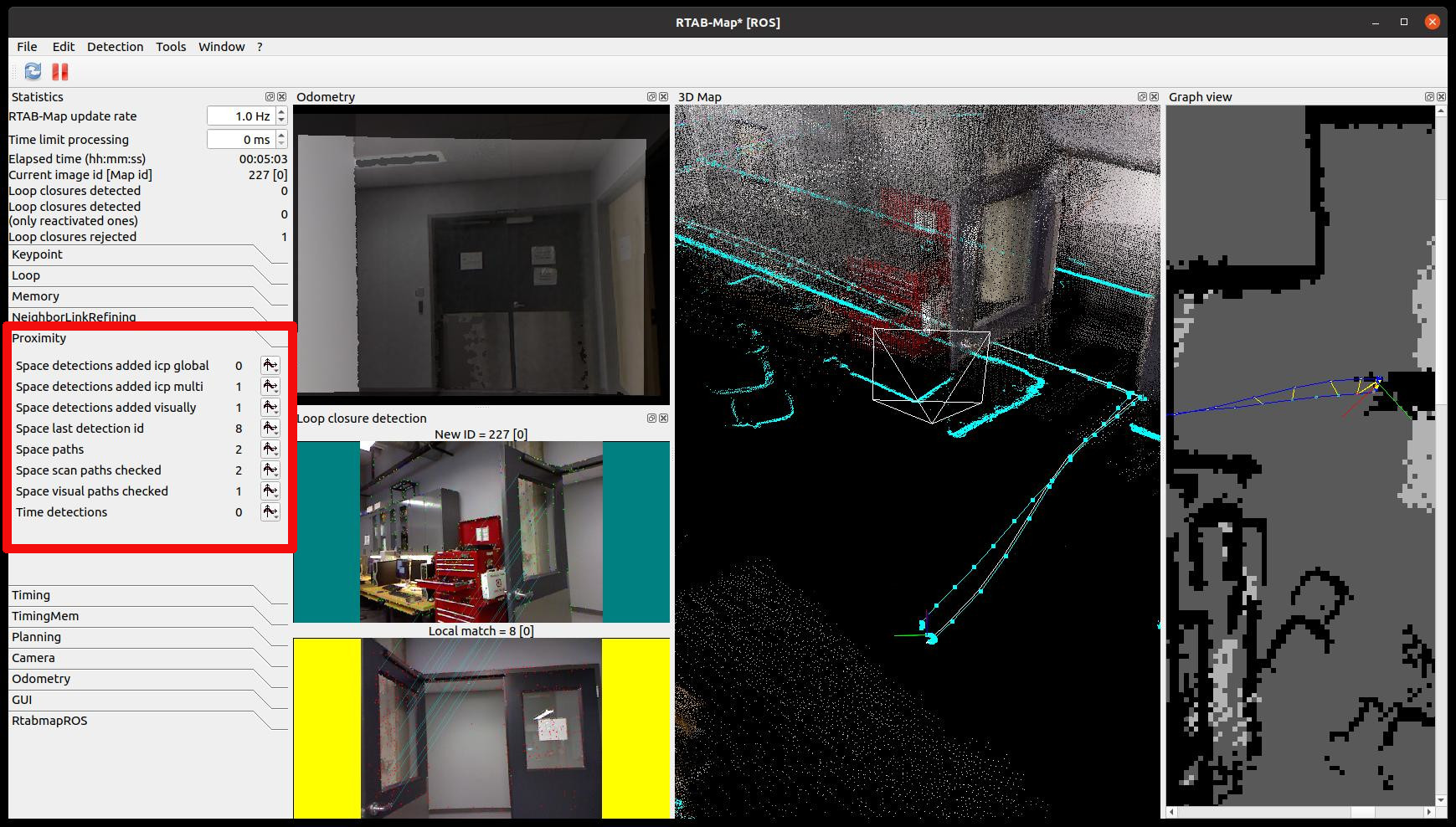
Task: Close the Loop closure detection panel
Action: (x=664, y=419)
